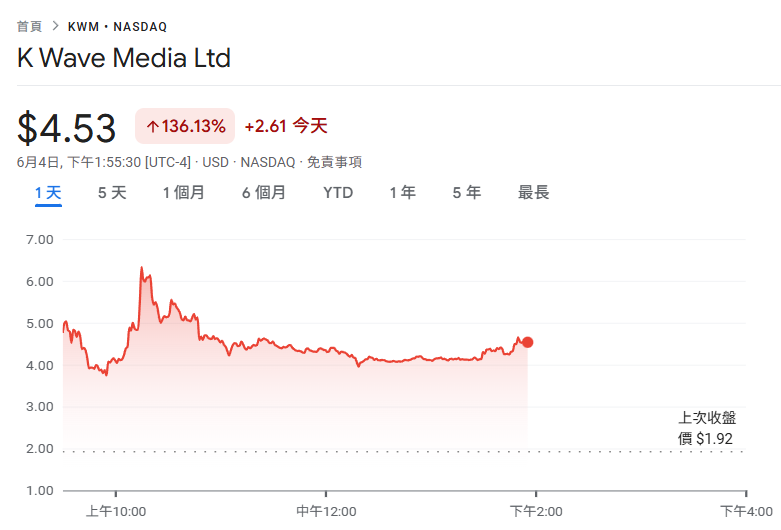The height and width of the screenshot is (530, 781).
Task: Click the 136.13% percent change badge
Action: coord(185,126)
